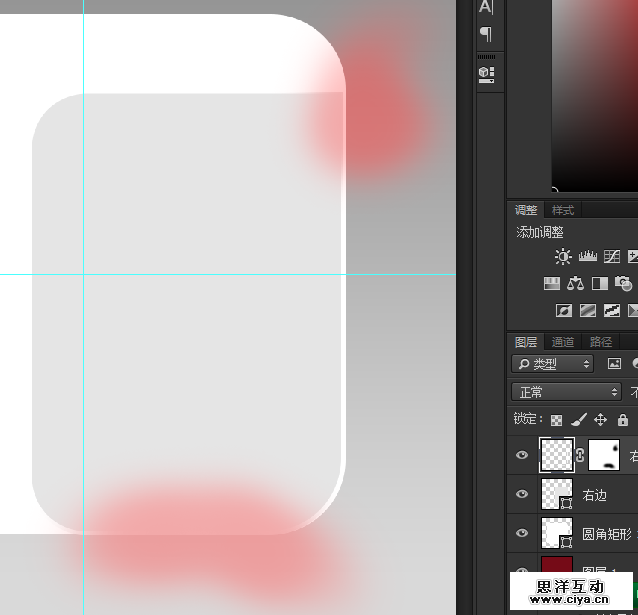This screenshot has height=615, width=638.
Task: Open the Paragraph panel icon
Action: pos(486,34)
